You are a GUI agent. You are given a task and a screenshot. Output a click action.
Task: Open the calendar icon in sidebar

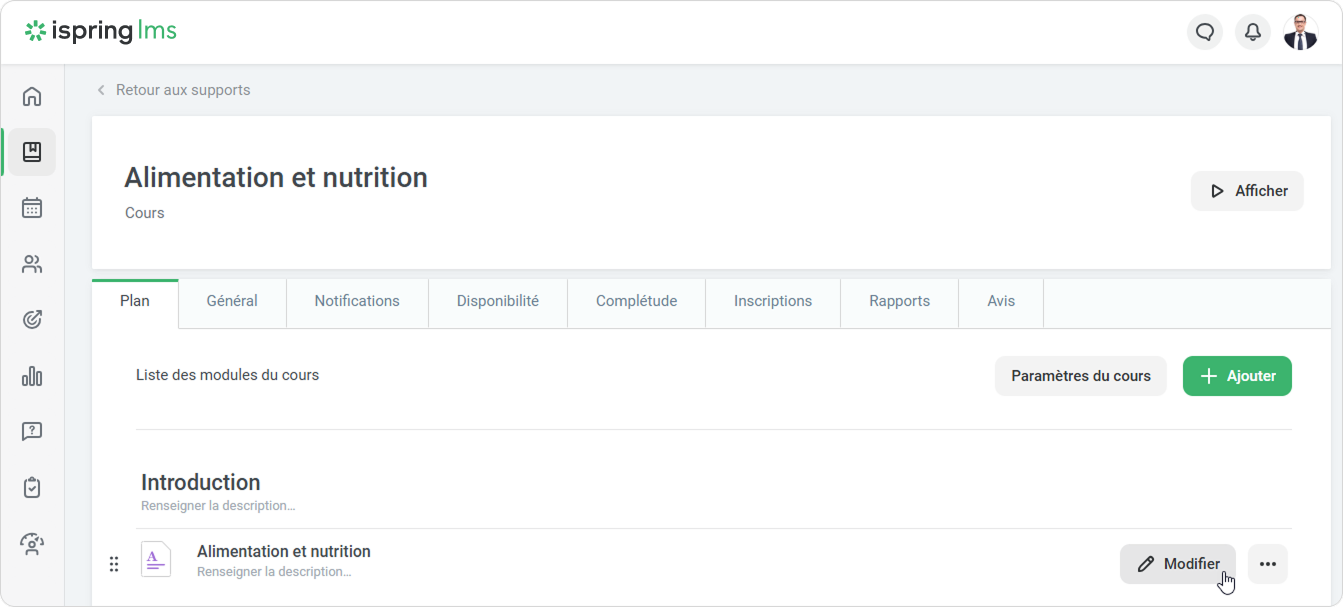point(32,208)
